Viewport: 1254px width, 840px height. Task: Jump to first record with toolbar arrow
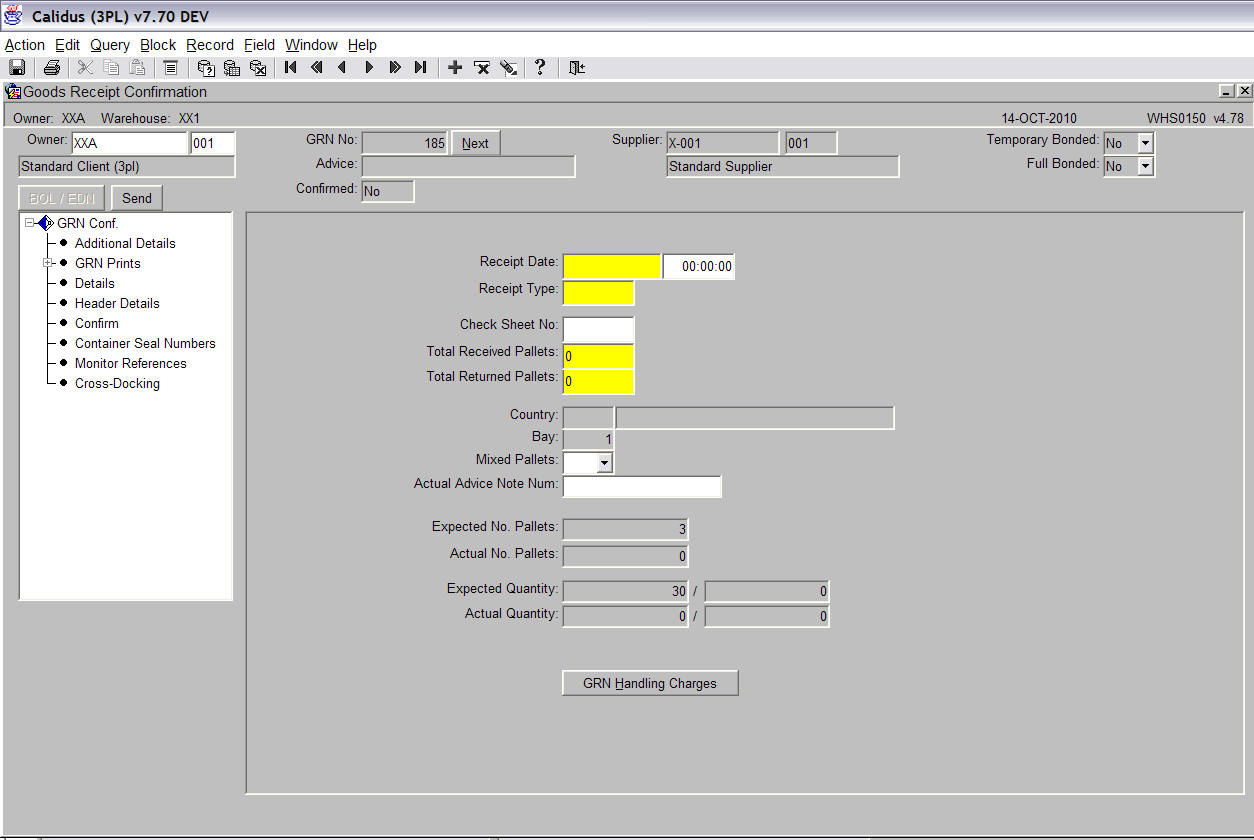tap(291, 68)
